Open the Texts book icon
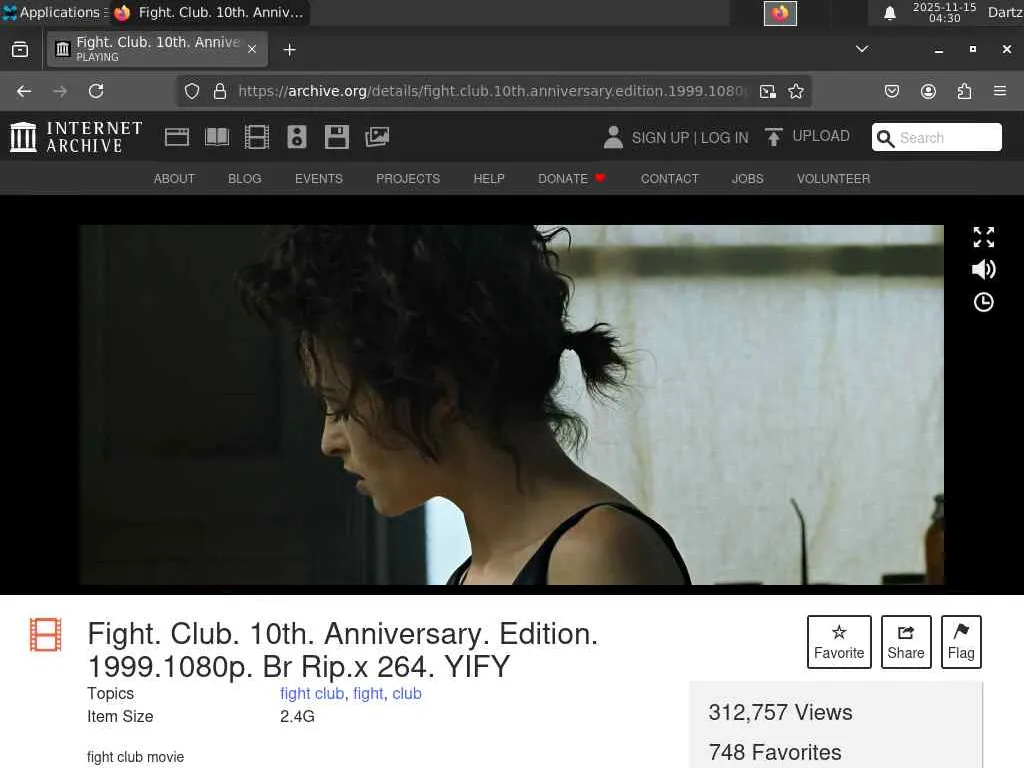The image size is (1024, 768). coord(217,137)
